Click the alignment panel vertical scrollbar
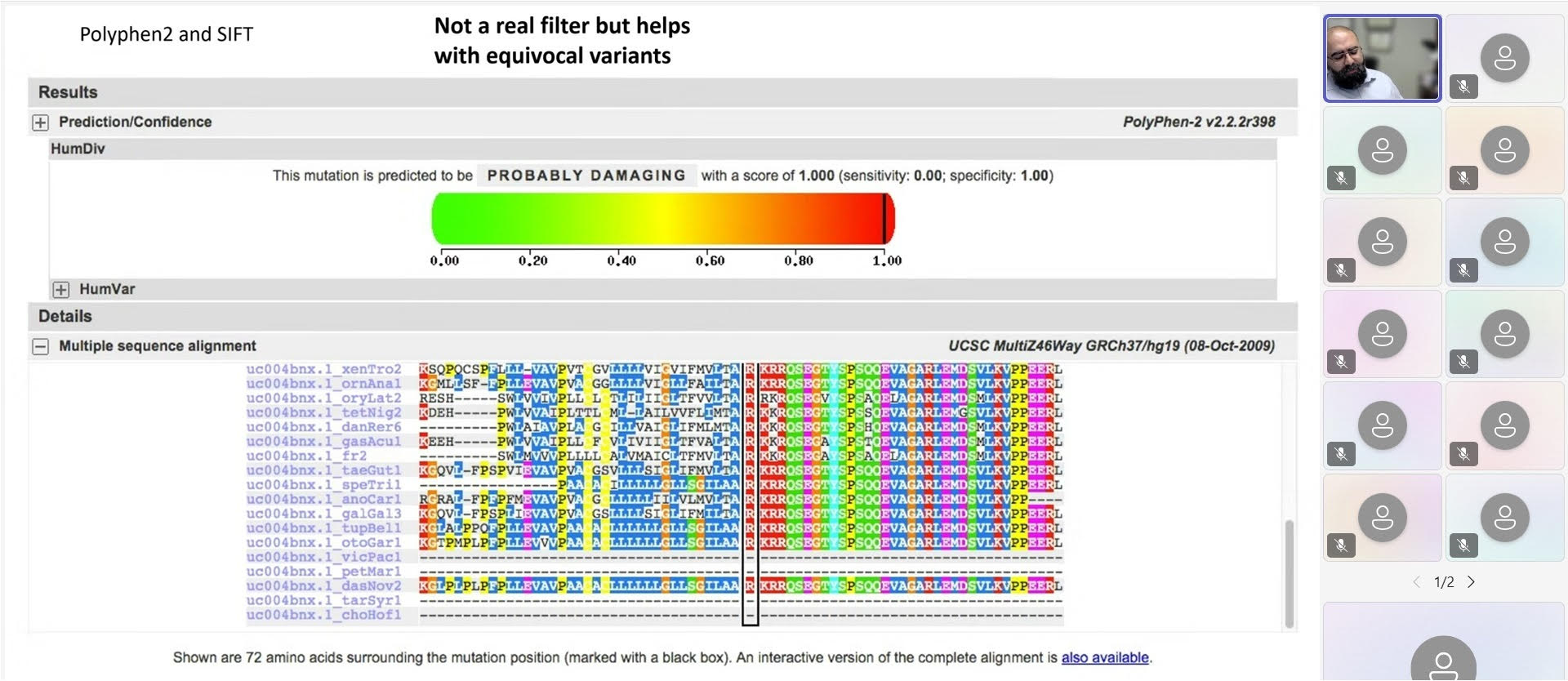This screenshot has width=1568, height=681. point(1290,573)
